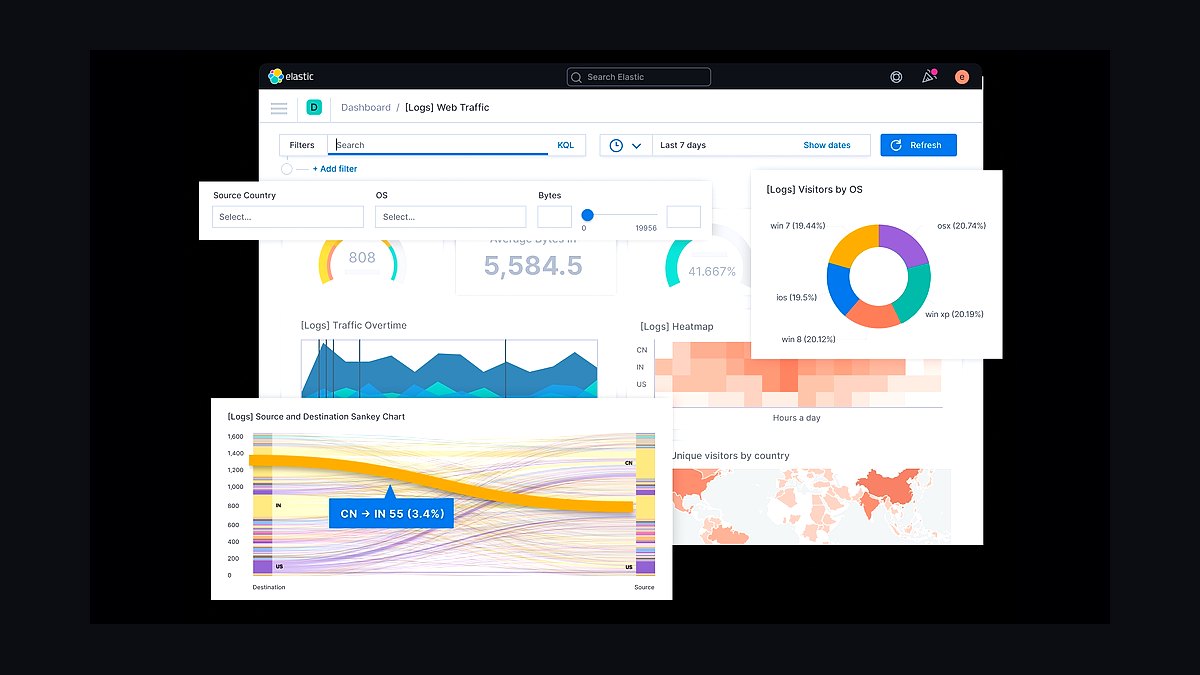Click the user avatar e icon
The image size is (1200, 675).
(x=962, y=77)
